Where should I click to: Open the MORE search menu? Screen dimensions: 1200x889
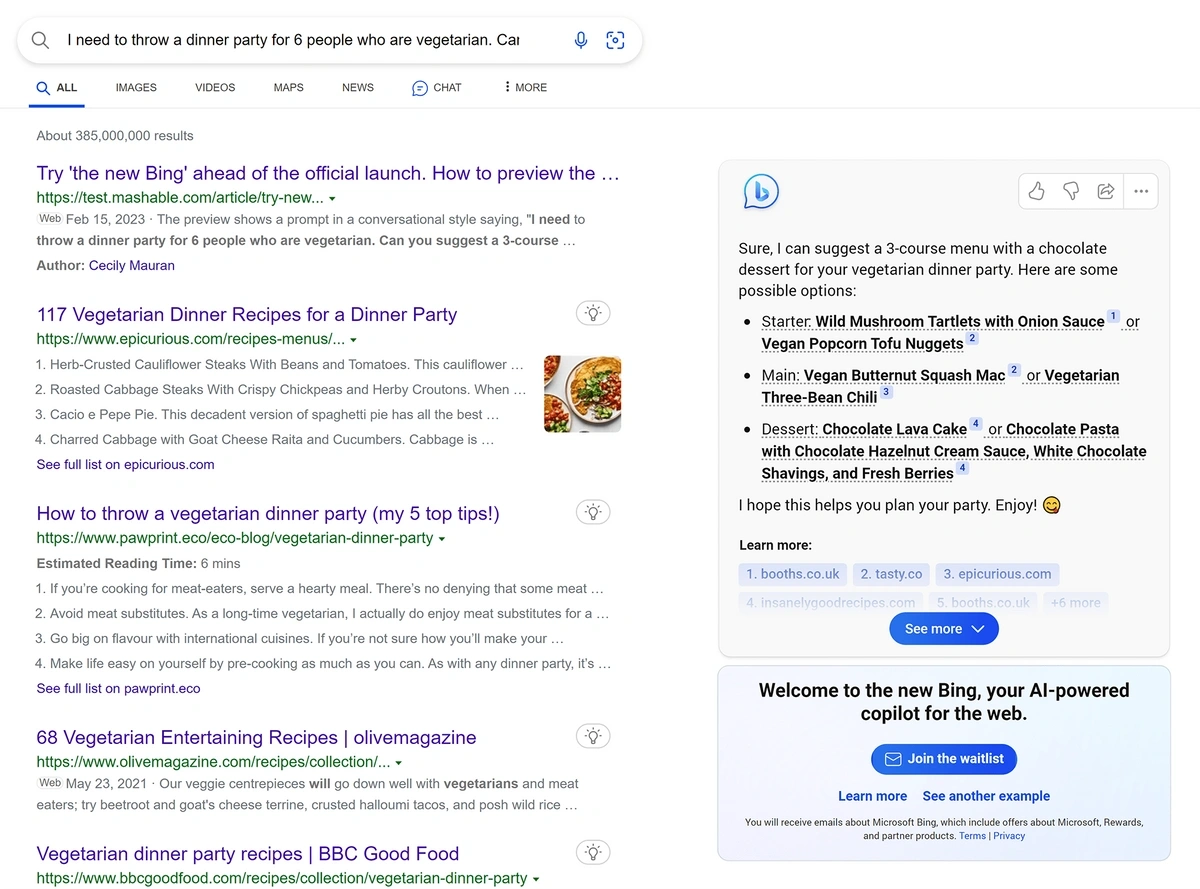pyautogui.click(x=525, y=87)
